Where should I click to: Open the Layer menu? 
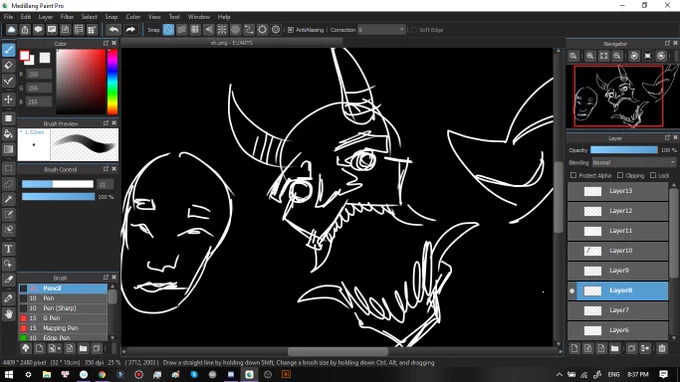pyautogui.click(x=46, y=17)
